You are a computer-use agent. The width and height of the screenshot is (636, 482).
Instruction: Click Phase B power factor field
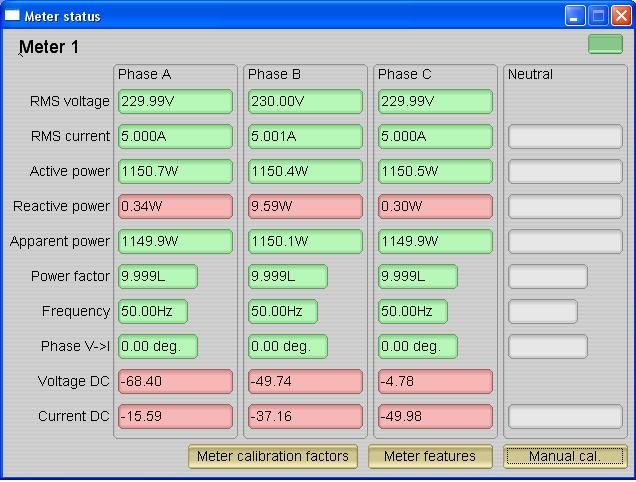[288, 276]
